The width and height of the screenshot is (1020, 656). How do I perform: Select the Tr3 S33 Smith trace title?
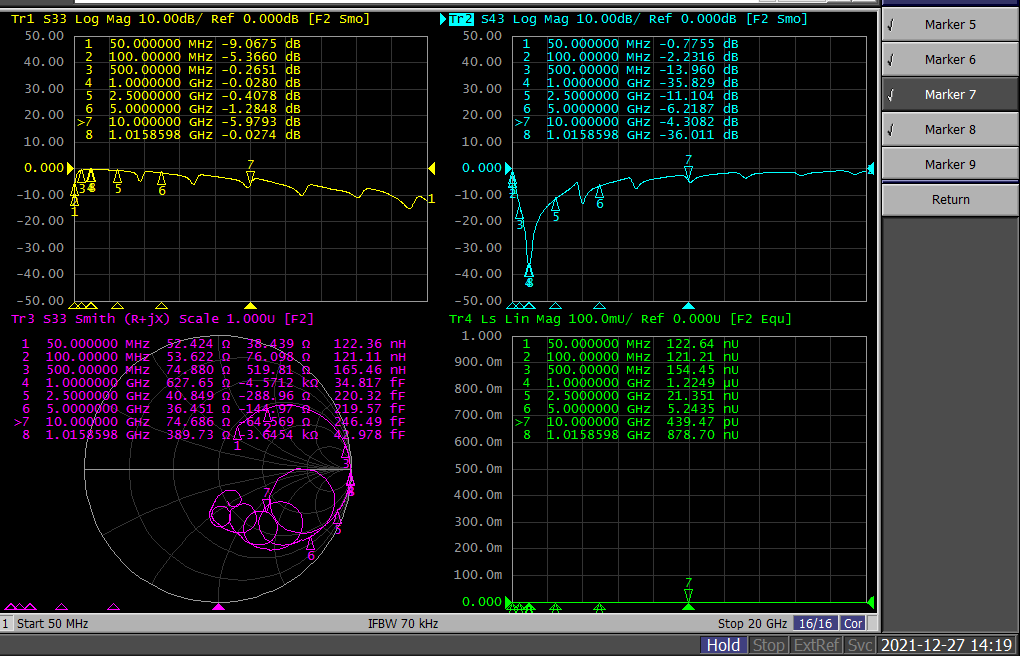click(162, 319)
